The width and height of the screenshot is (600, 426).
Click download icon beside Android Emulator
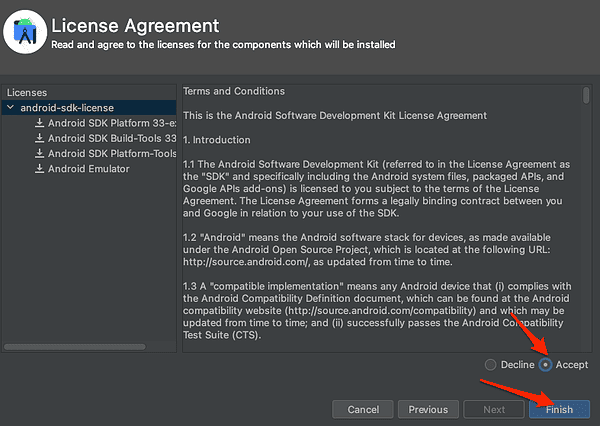coord(39,169)
